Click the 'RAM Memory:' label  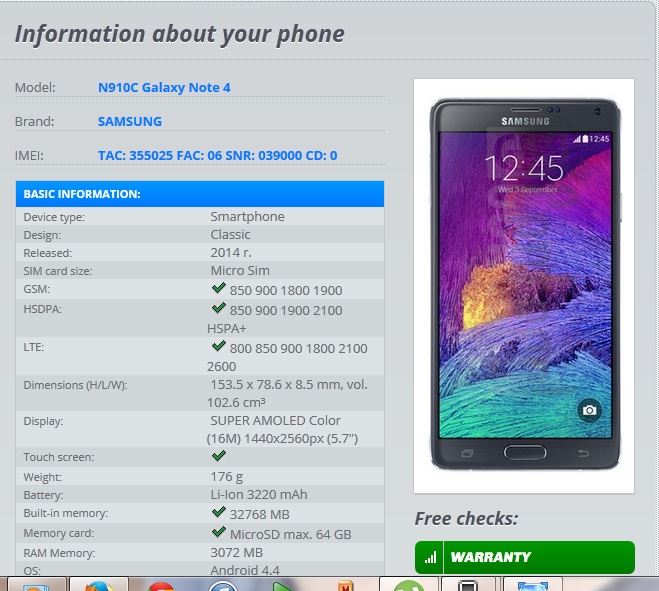[59, 553]
